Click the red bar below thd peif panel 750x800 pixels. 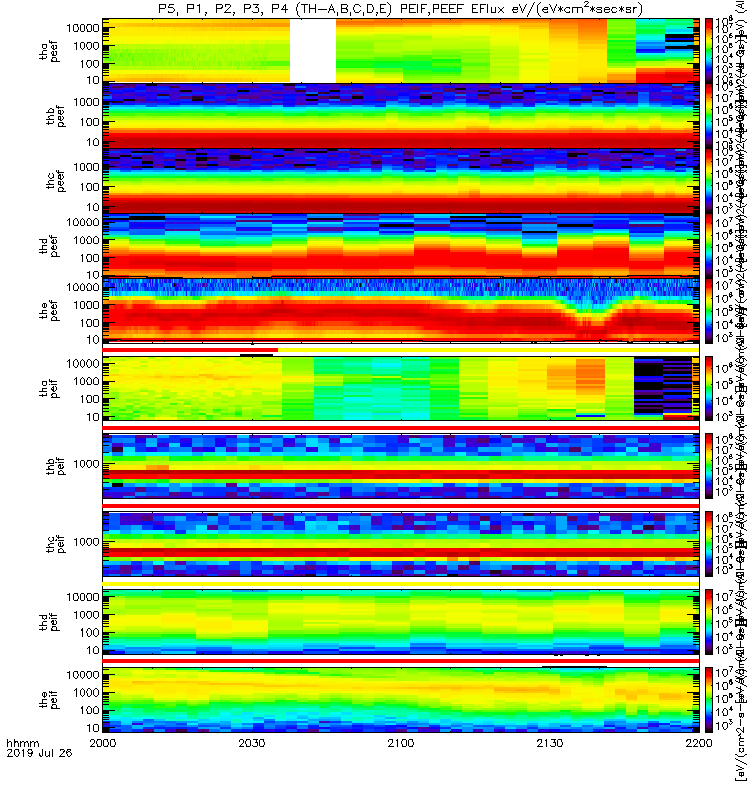click(x=401, y=661)
